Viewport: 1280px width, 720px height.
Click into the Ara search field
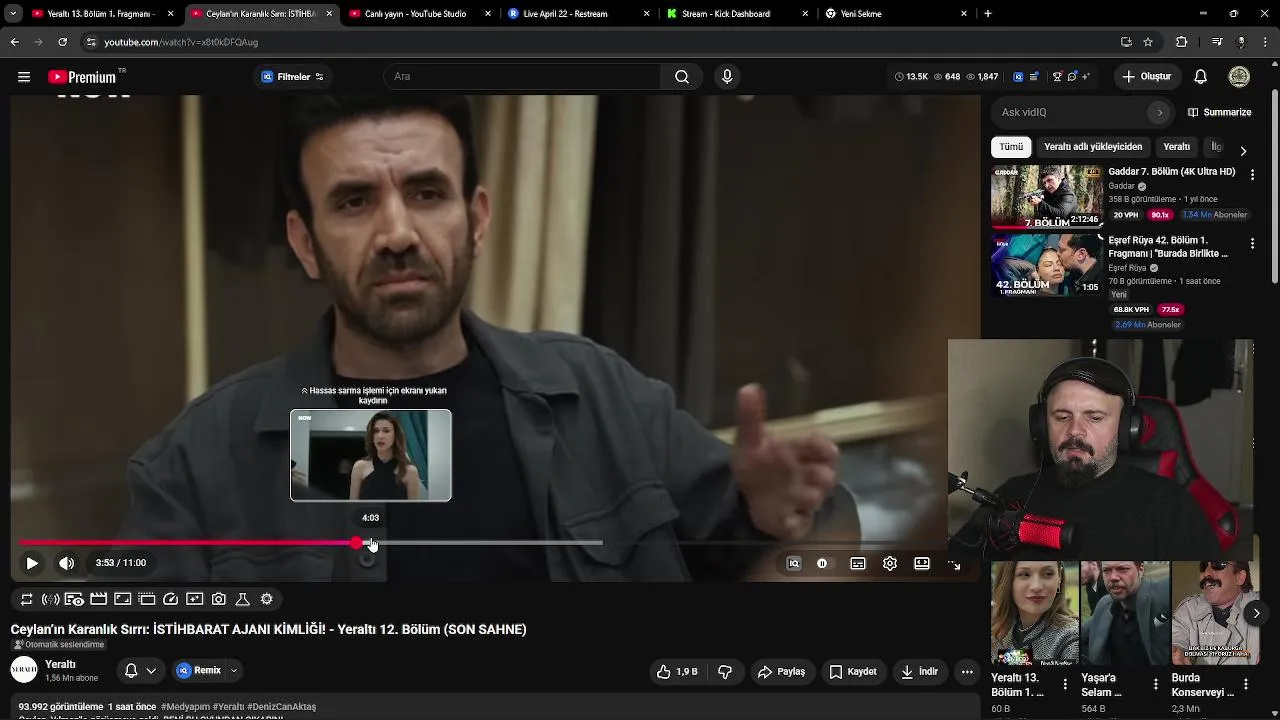point(522,77)
